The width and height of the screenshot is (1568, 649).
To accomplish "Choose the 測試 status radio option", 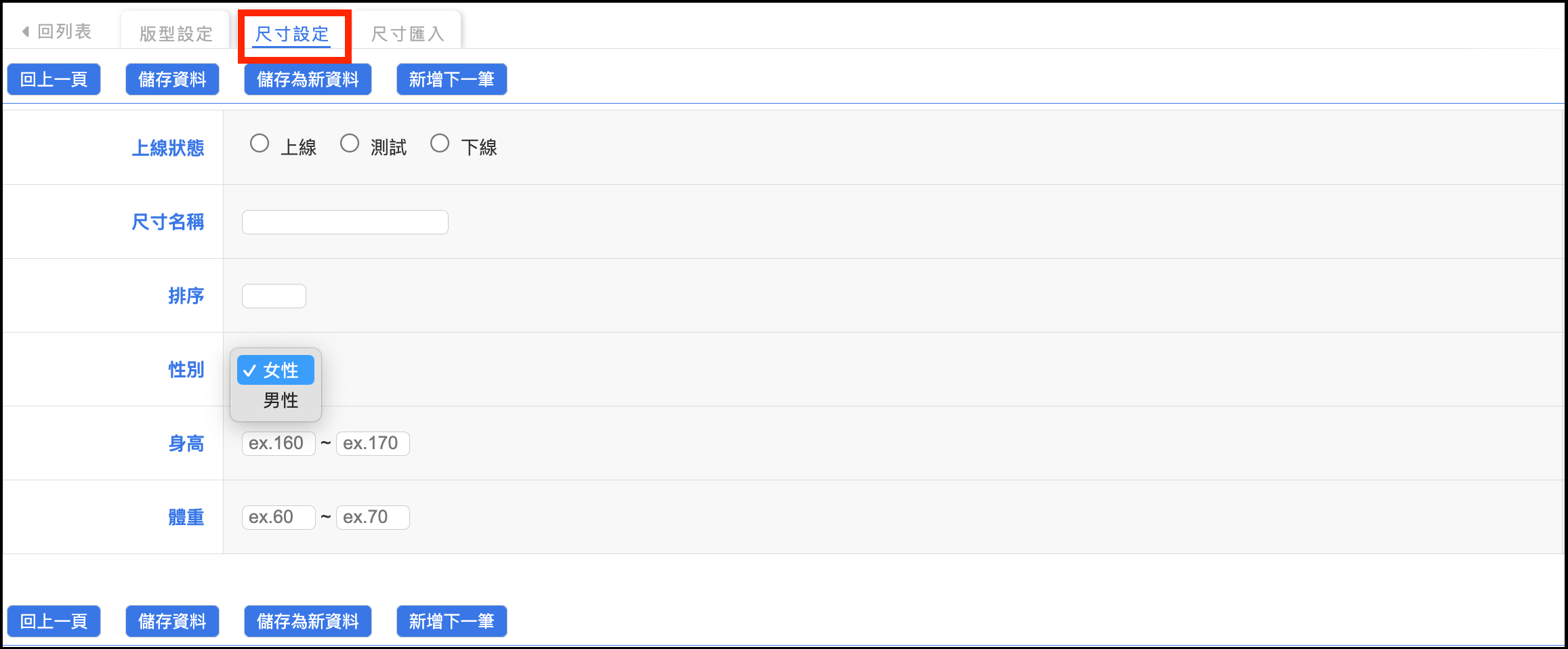I will [x=350, y=144].
